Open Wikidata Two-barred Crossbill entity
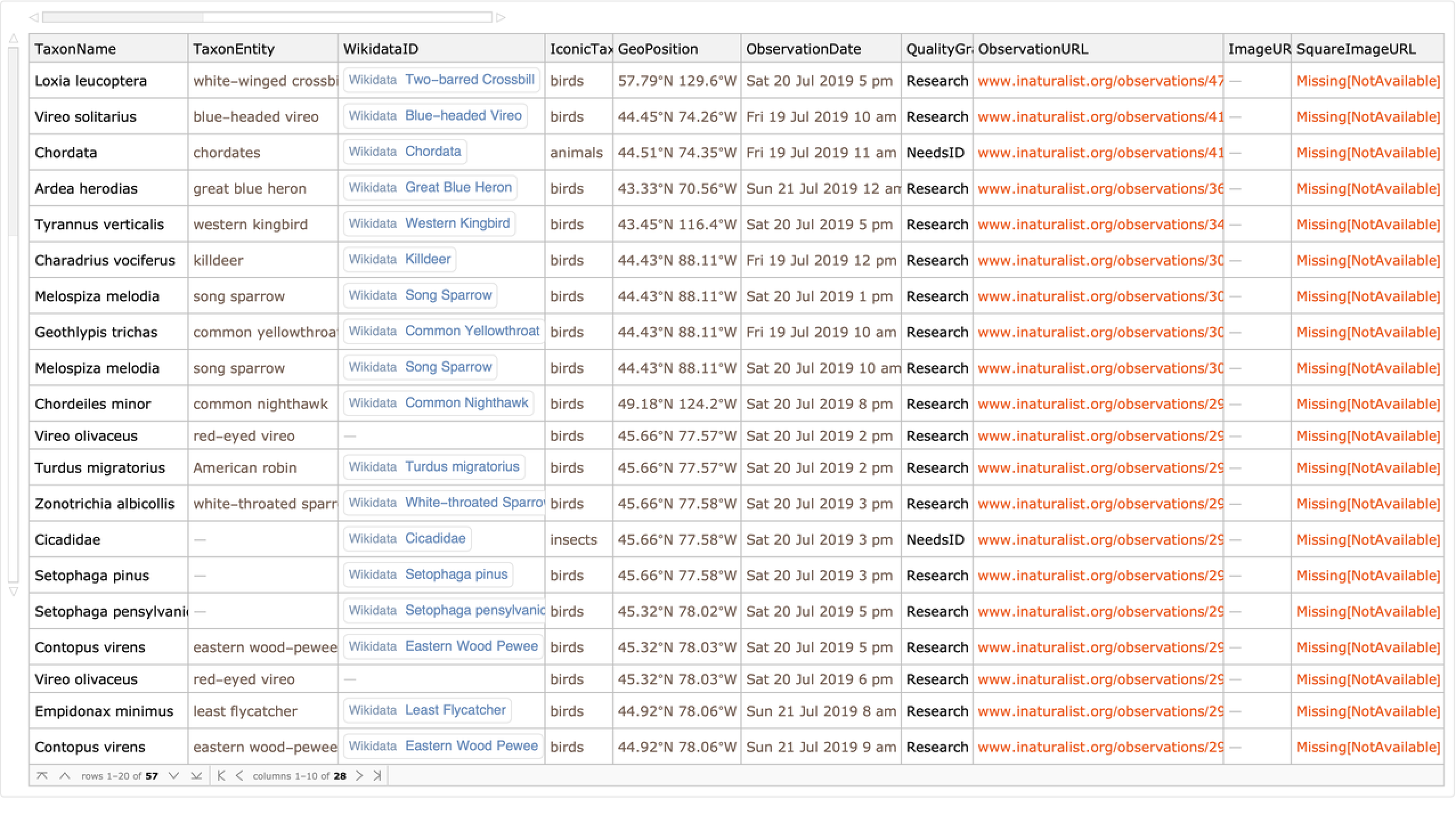Screen dimensions: 1456x815 click(x=441, y=80)
